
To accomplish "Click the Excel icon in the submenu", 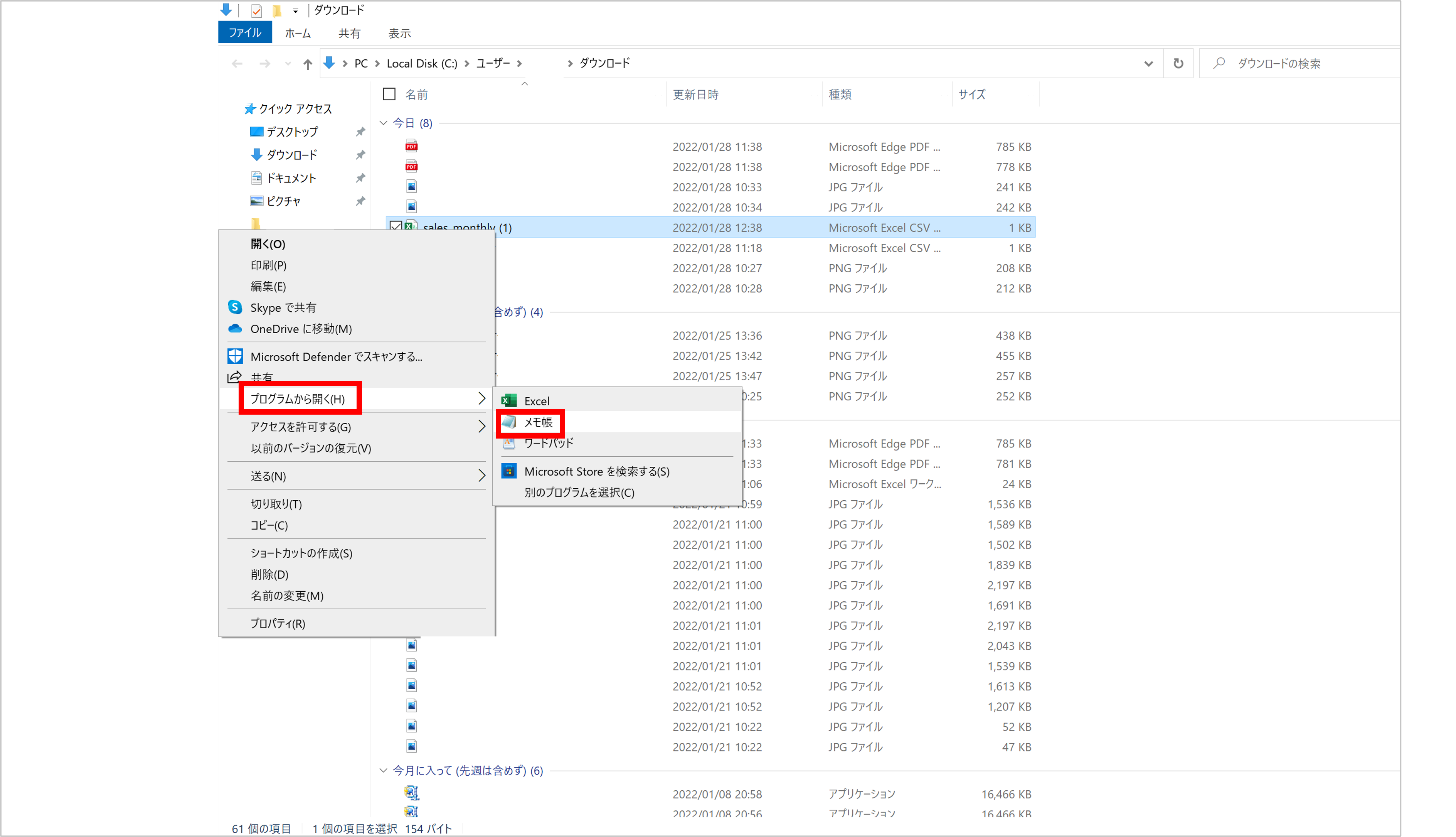I will tap(509, 401).
